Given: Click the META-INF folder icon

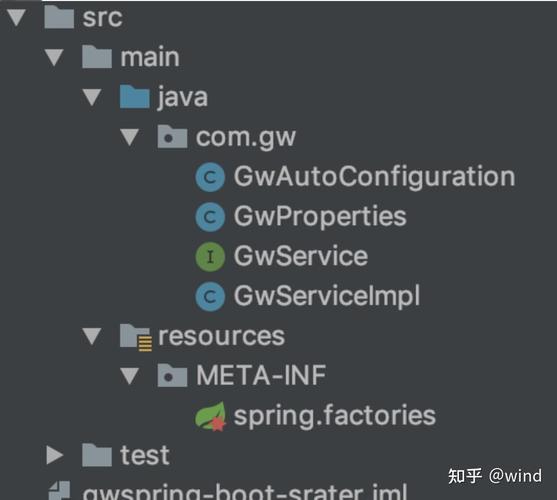Looking at the screenshot, I should [172, 375].
